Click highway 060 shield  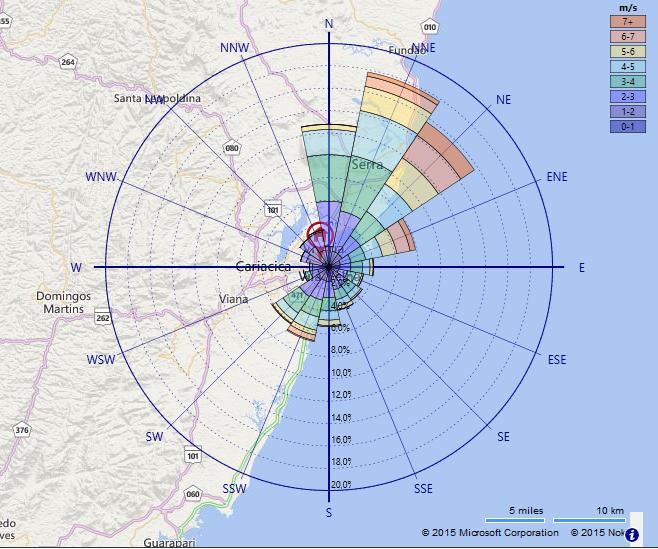193,494
